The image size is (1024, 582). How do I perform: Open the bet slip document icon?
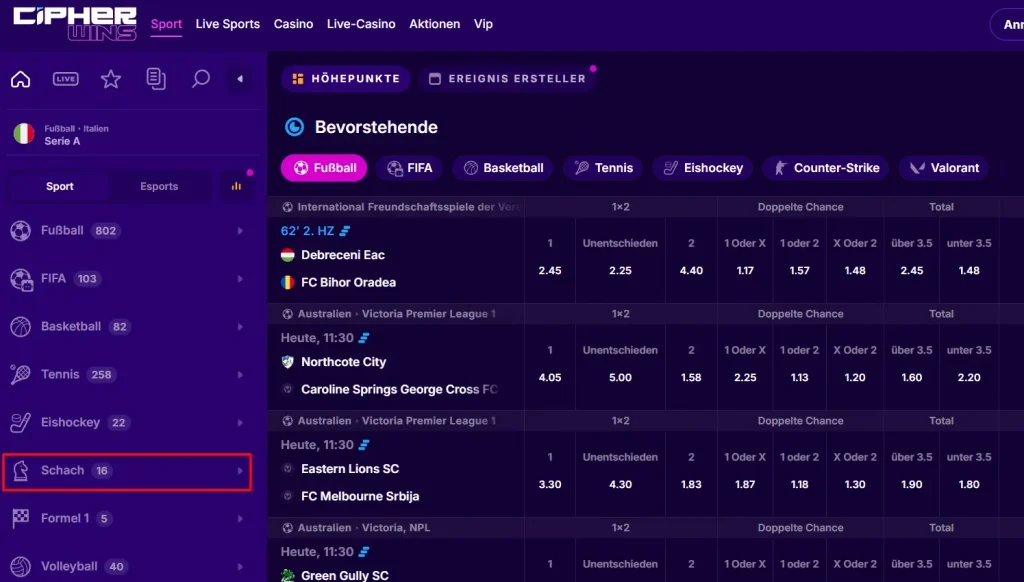(155, 79)
